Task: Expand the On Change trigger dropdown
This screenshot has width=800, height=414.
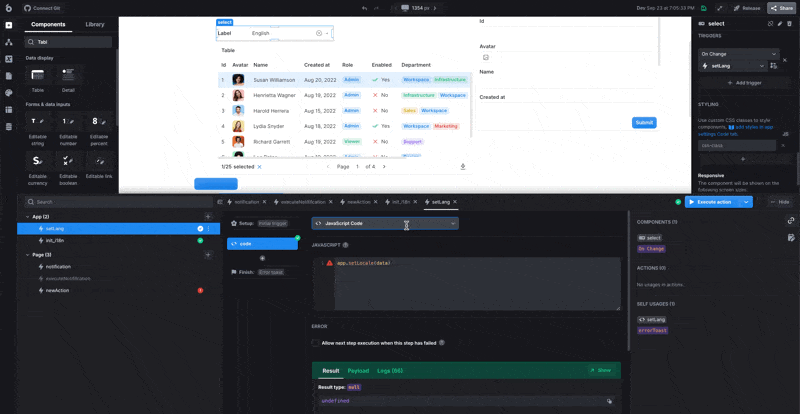Action: tap(773, 54)
